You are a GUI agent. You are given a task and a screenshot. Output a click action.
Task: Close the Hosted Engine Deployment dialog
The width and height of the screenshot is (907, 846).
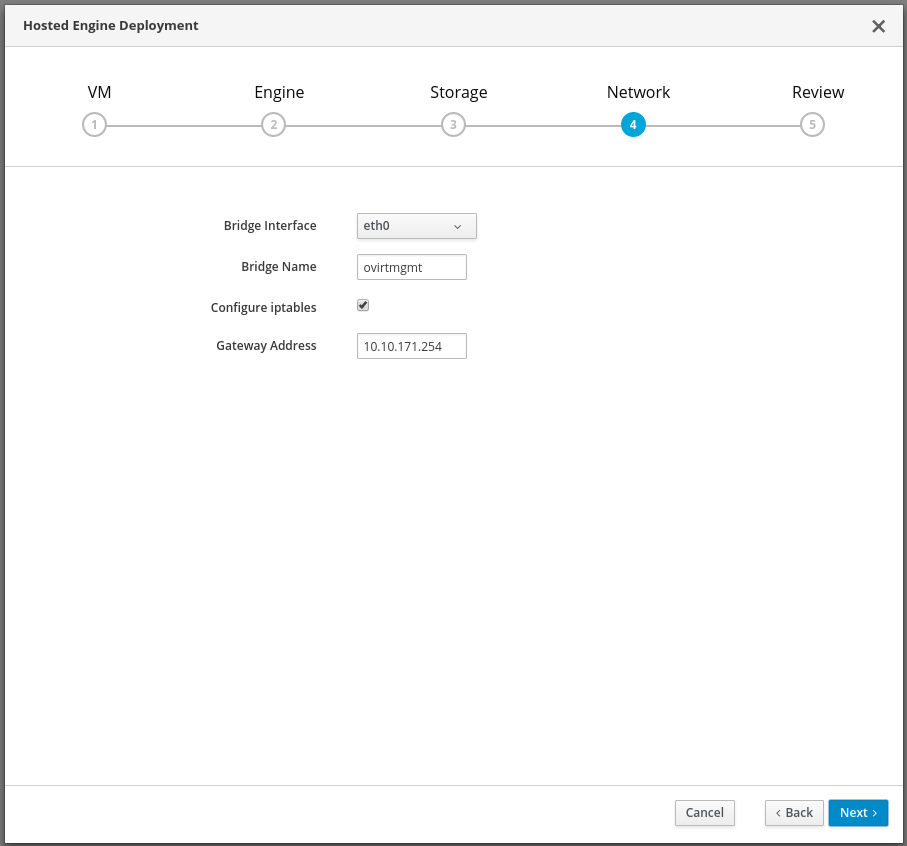tap(878, 26)
